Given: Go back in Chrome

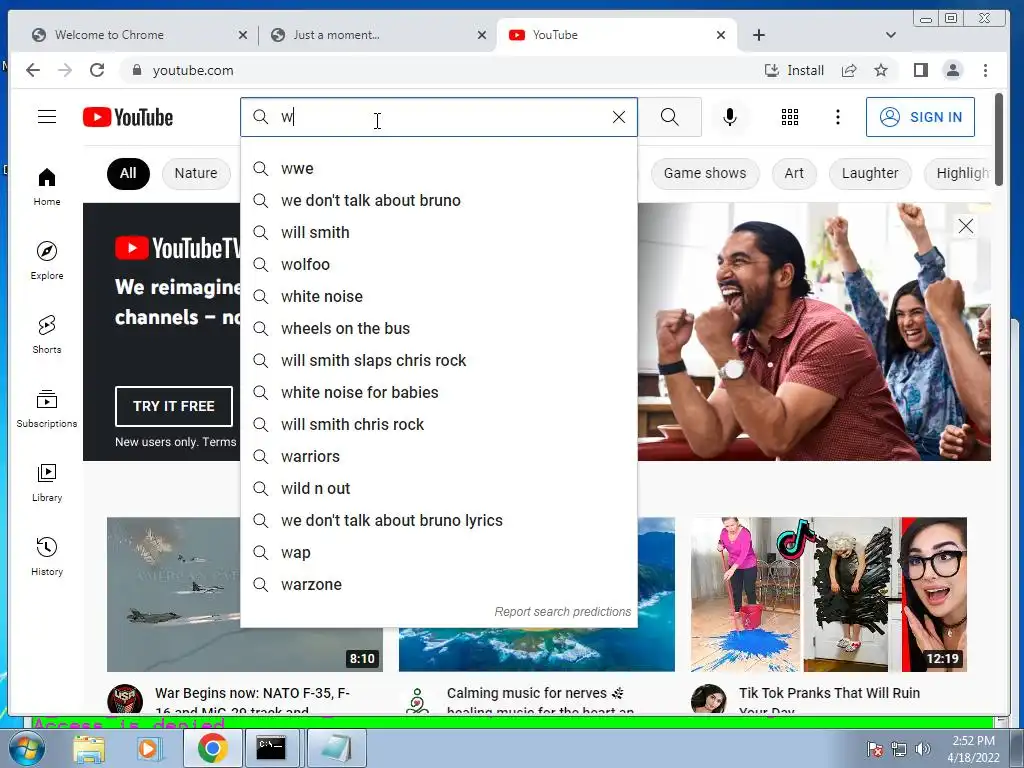Looking at the screenshot, I should pyautogui.click(x=33, y=70).
